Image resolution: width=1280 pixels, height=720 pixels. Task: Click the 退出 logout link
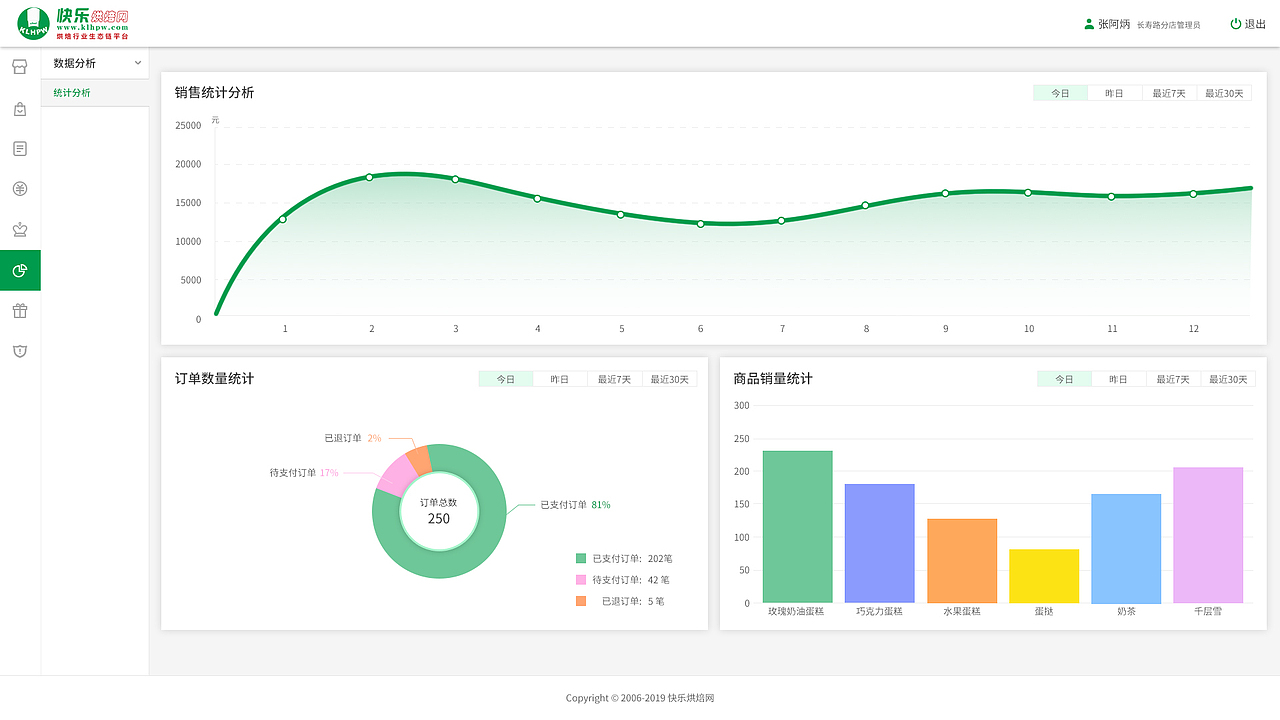click(1255, 24)
